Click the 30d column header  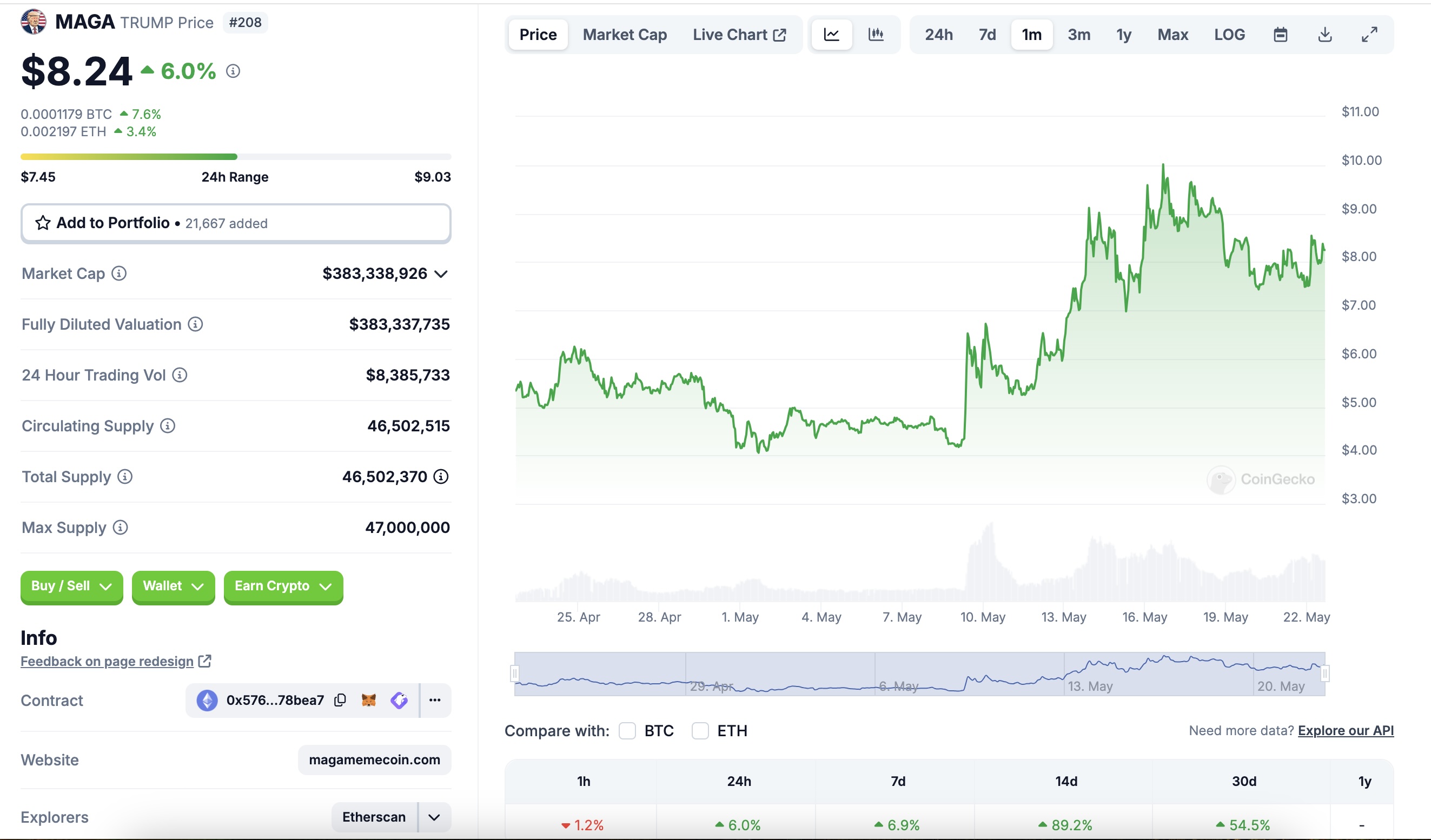pyautogui.click(x=1244, y=782)
